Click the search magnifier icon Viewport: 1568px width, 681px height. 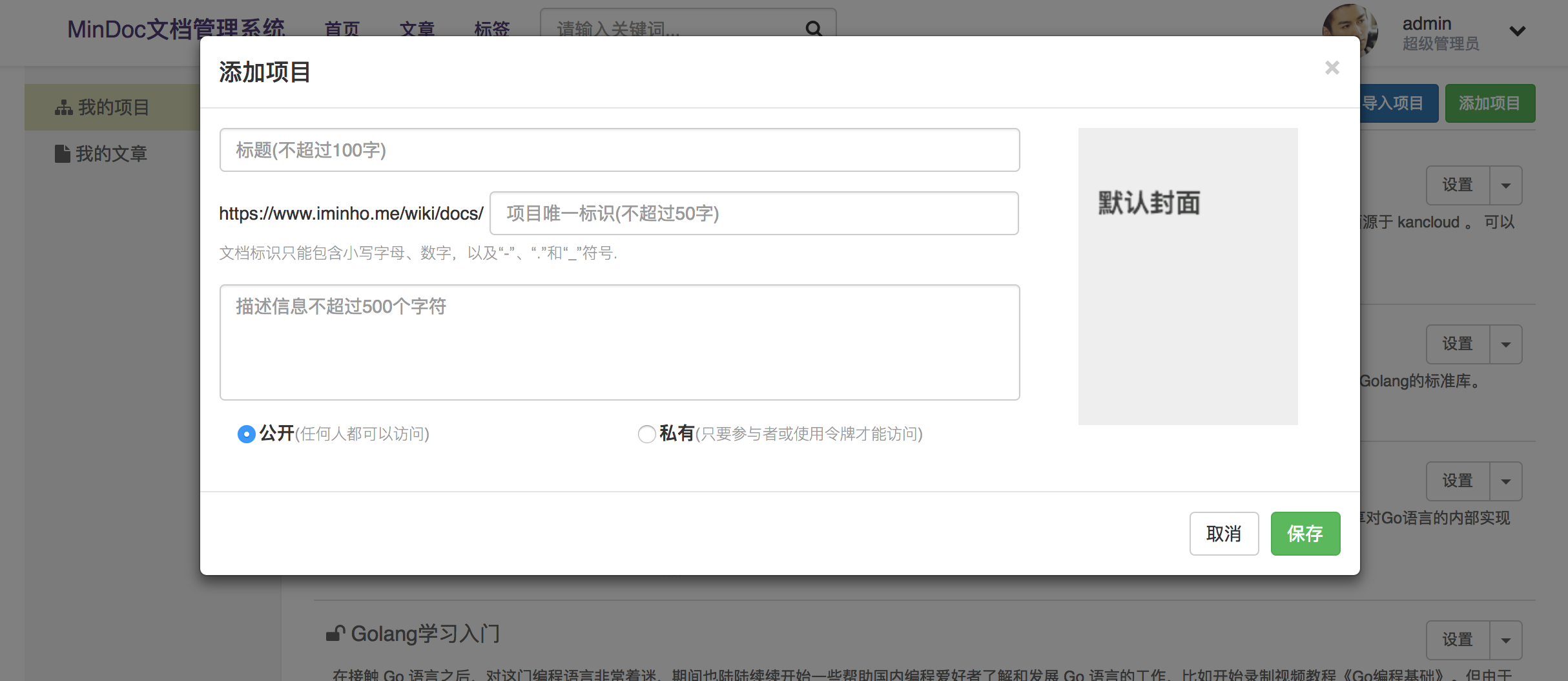pos(814,28)
